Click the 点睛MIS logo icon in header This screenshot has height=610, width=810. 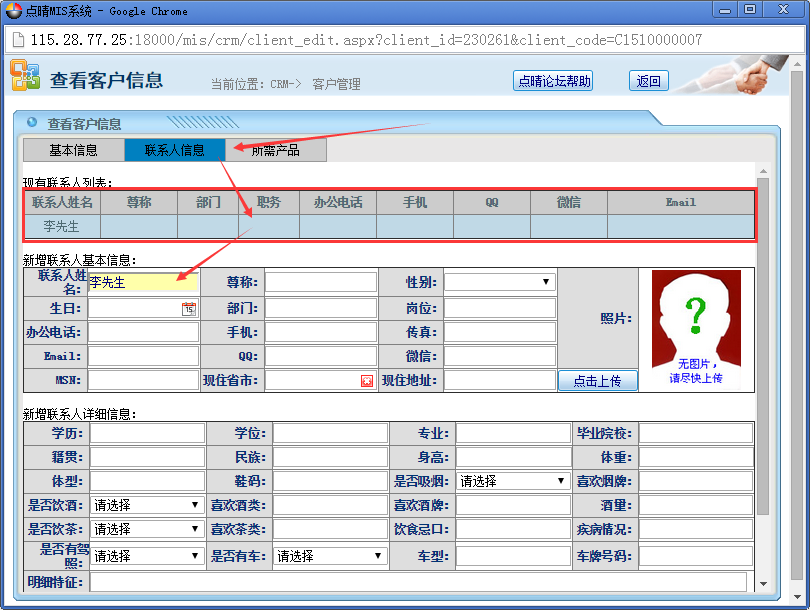[x=25, y=76]
